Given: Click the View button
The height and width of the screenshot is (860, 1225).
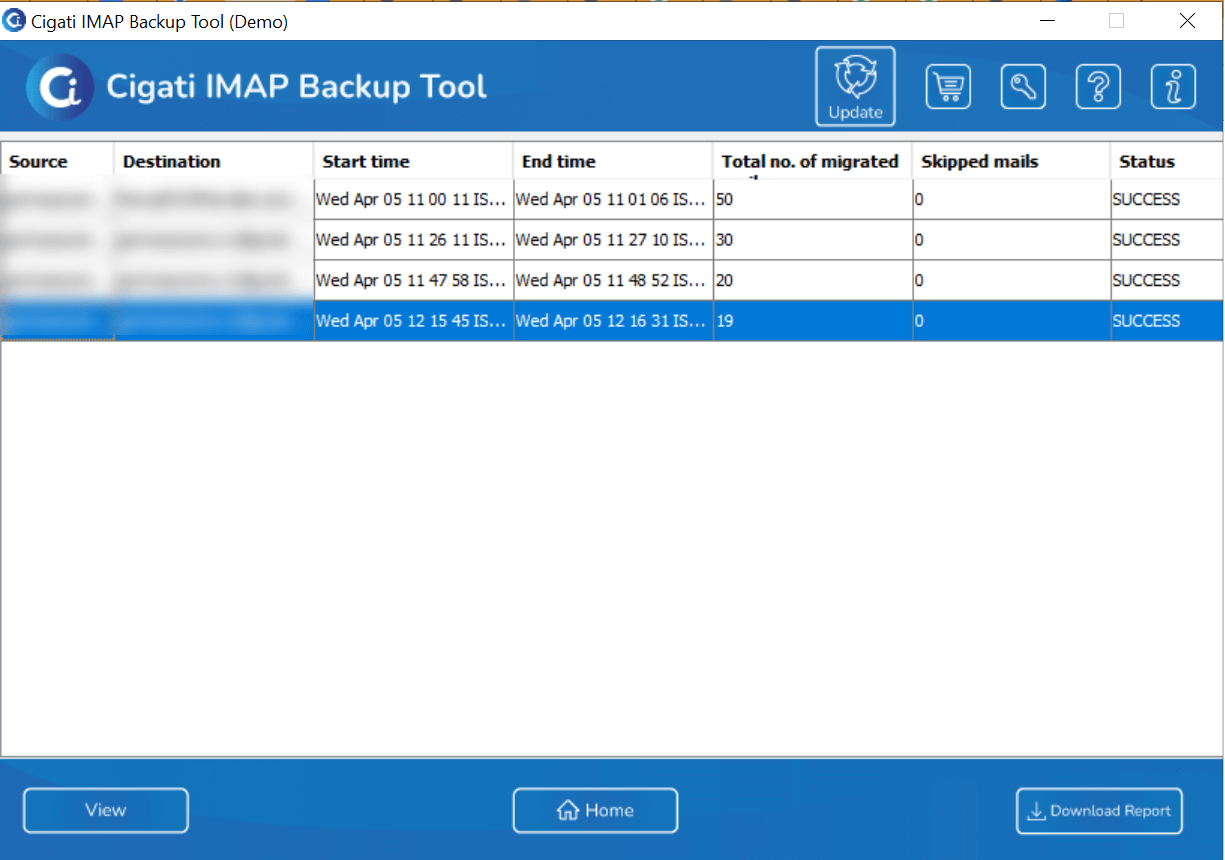Looking at the screenshot, I should click(106, 811).
